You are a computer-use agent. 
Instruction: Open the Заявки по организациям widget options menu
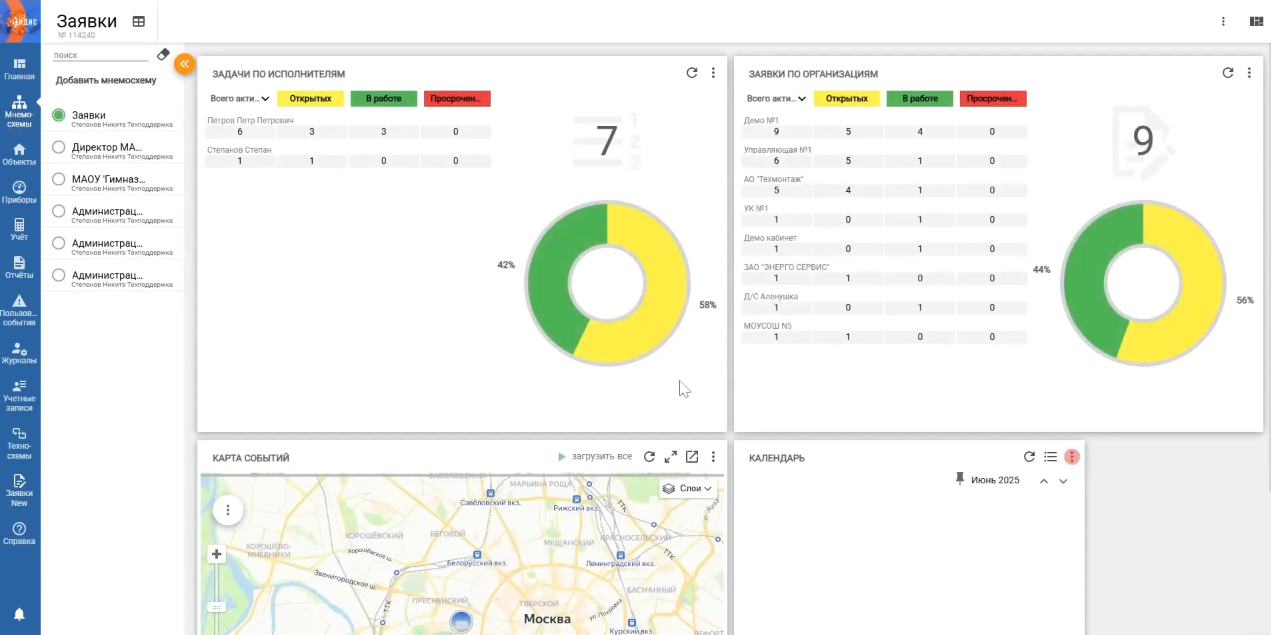pos(1249,73)
